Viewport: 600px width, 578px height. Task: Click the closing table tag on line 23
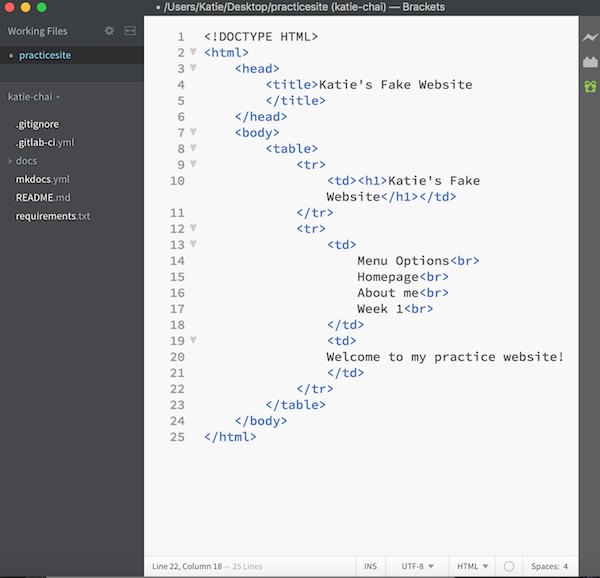(x=295, y=405)
